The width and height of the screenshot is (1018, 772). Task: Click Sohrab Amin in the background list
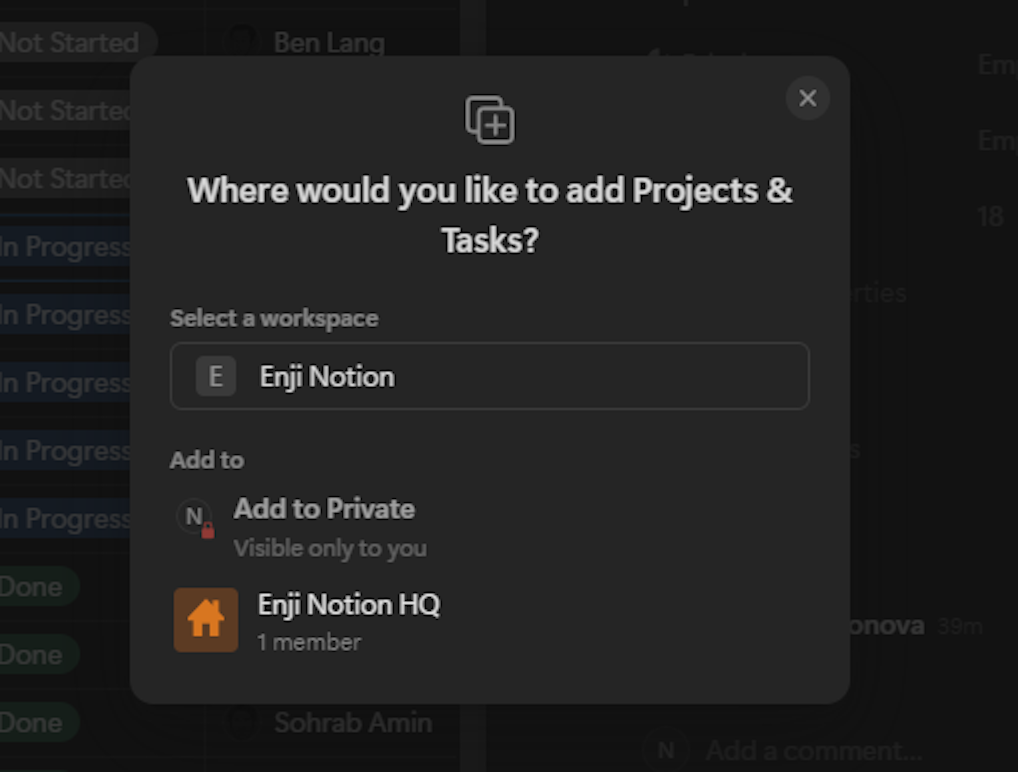pyautogui.click(x=353, y=722)
